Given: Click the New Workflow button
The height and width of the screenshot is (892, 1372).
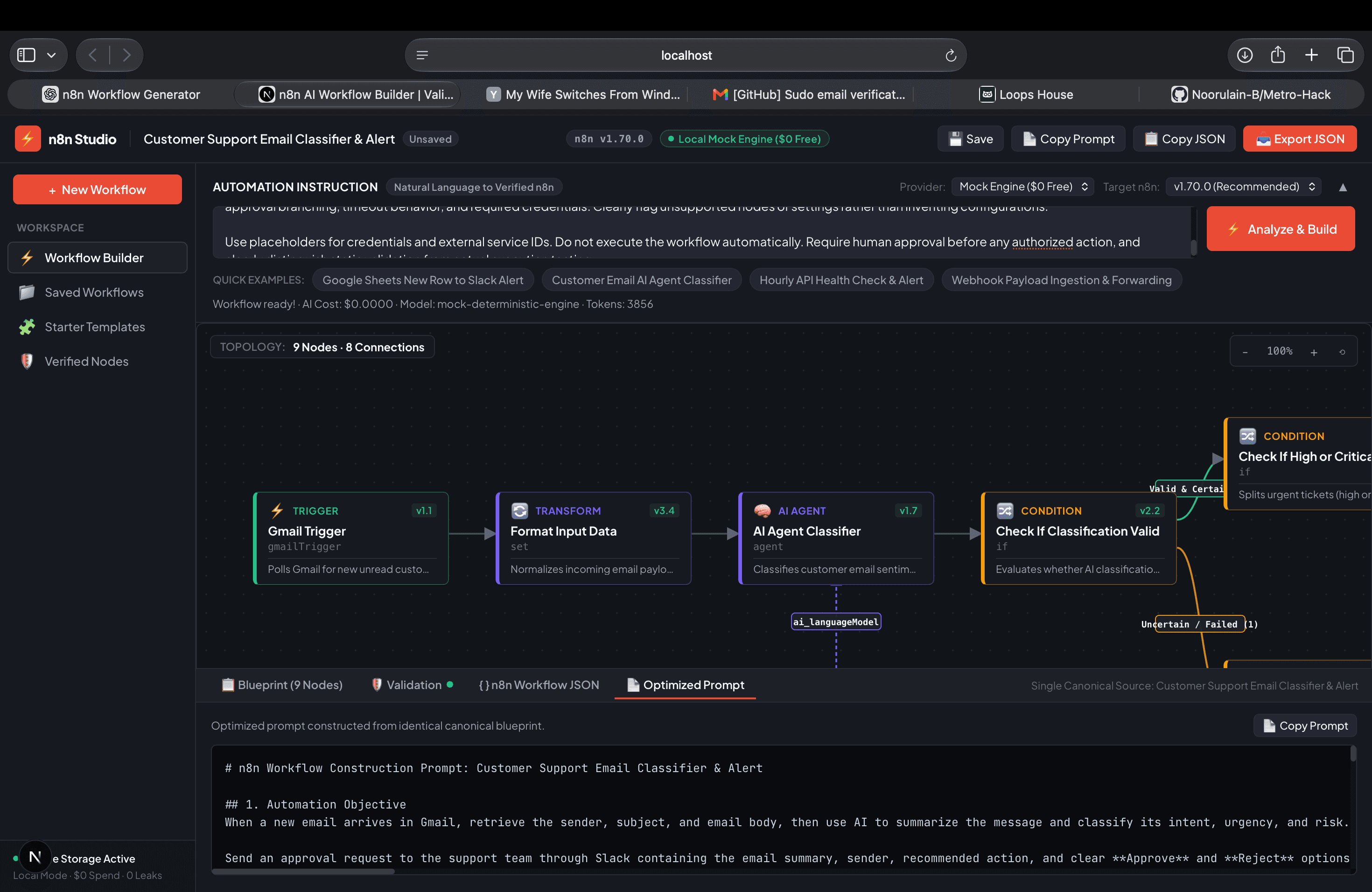Looking at the screenshot, I should tap(98, 189).
